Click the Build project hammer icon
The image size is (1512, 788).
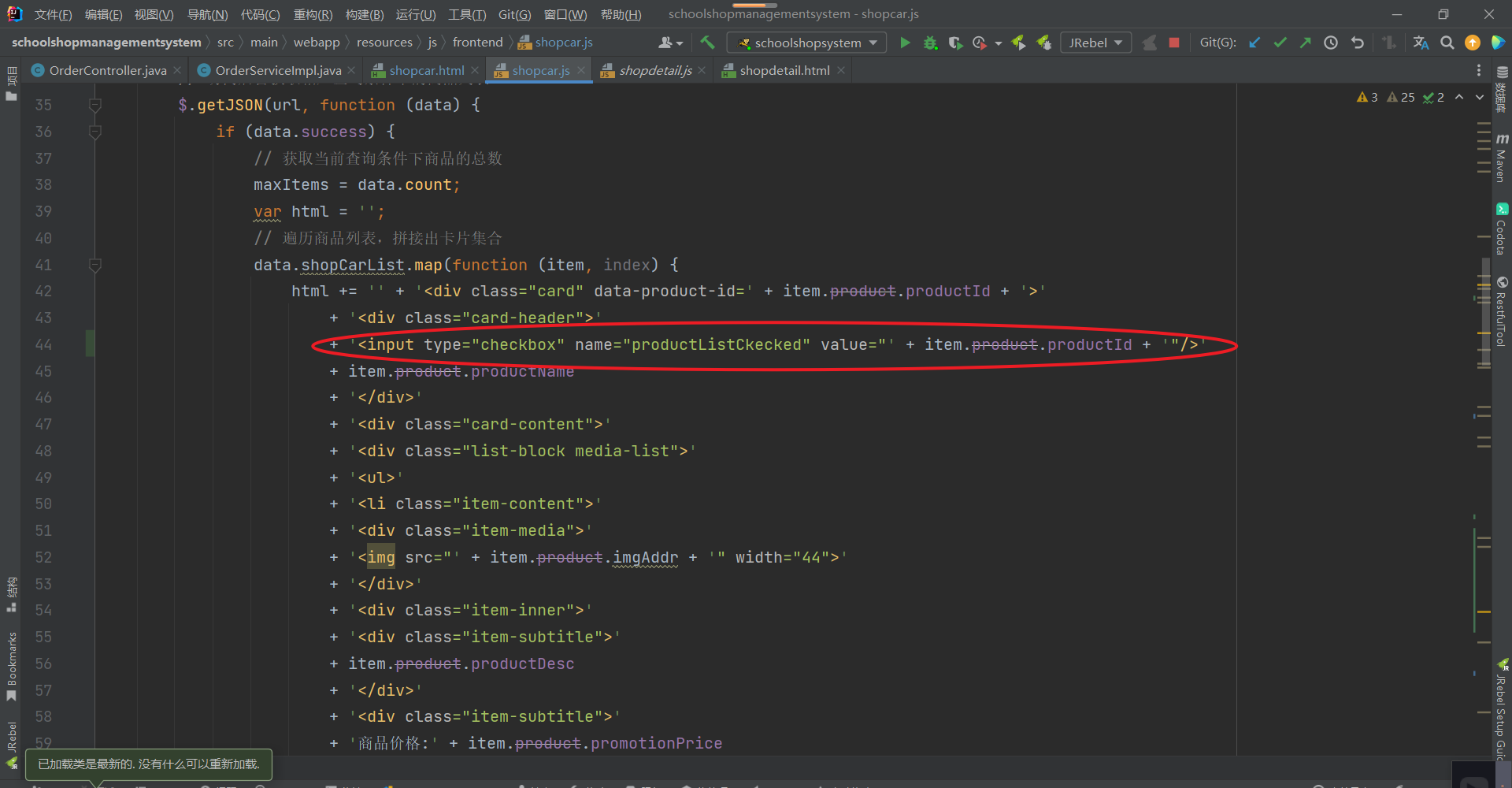(707, 43)
